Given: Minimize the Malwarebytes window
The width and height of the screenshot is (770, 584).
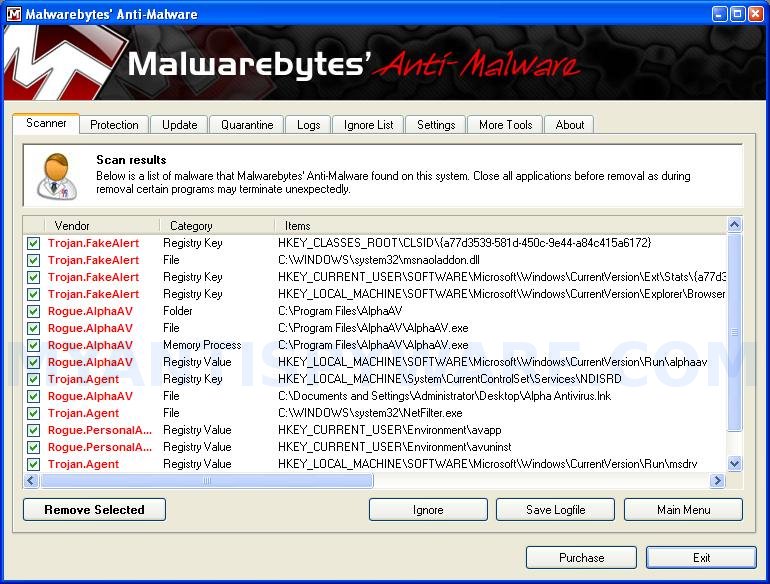Looking at the screenshot, I should [719, 14].
